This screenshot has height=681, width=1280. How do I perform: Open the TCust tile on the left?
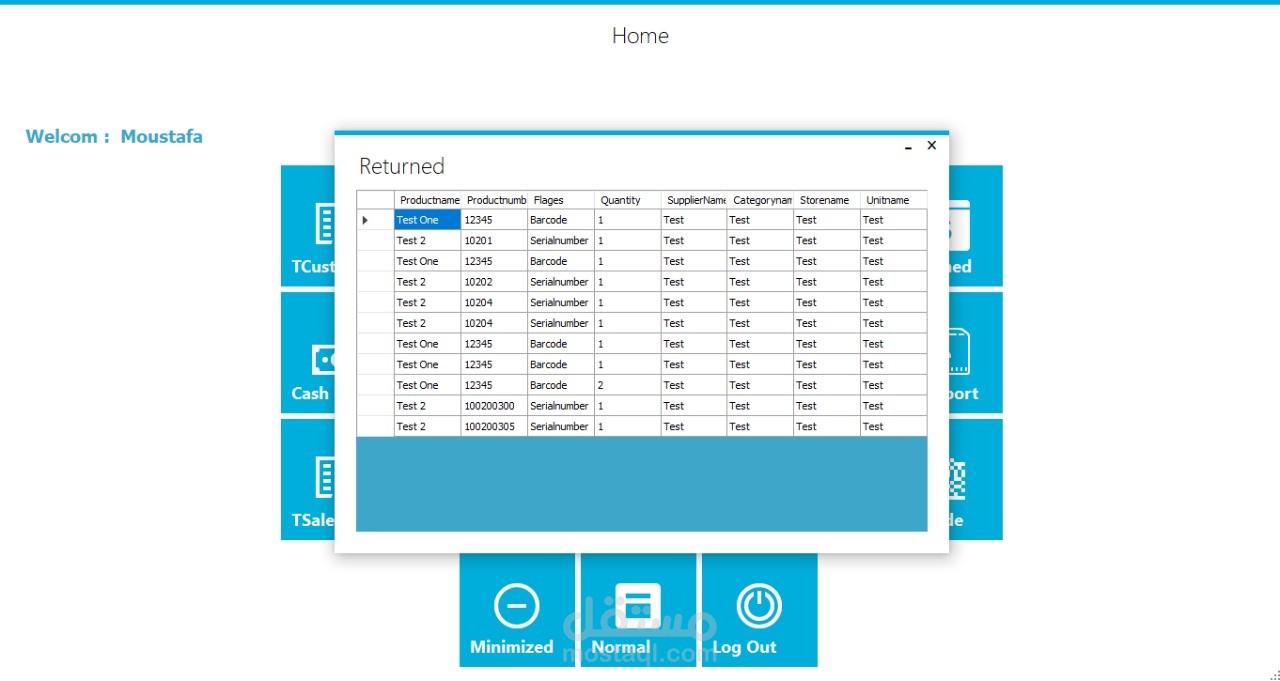coord(308,226)
